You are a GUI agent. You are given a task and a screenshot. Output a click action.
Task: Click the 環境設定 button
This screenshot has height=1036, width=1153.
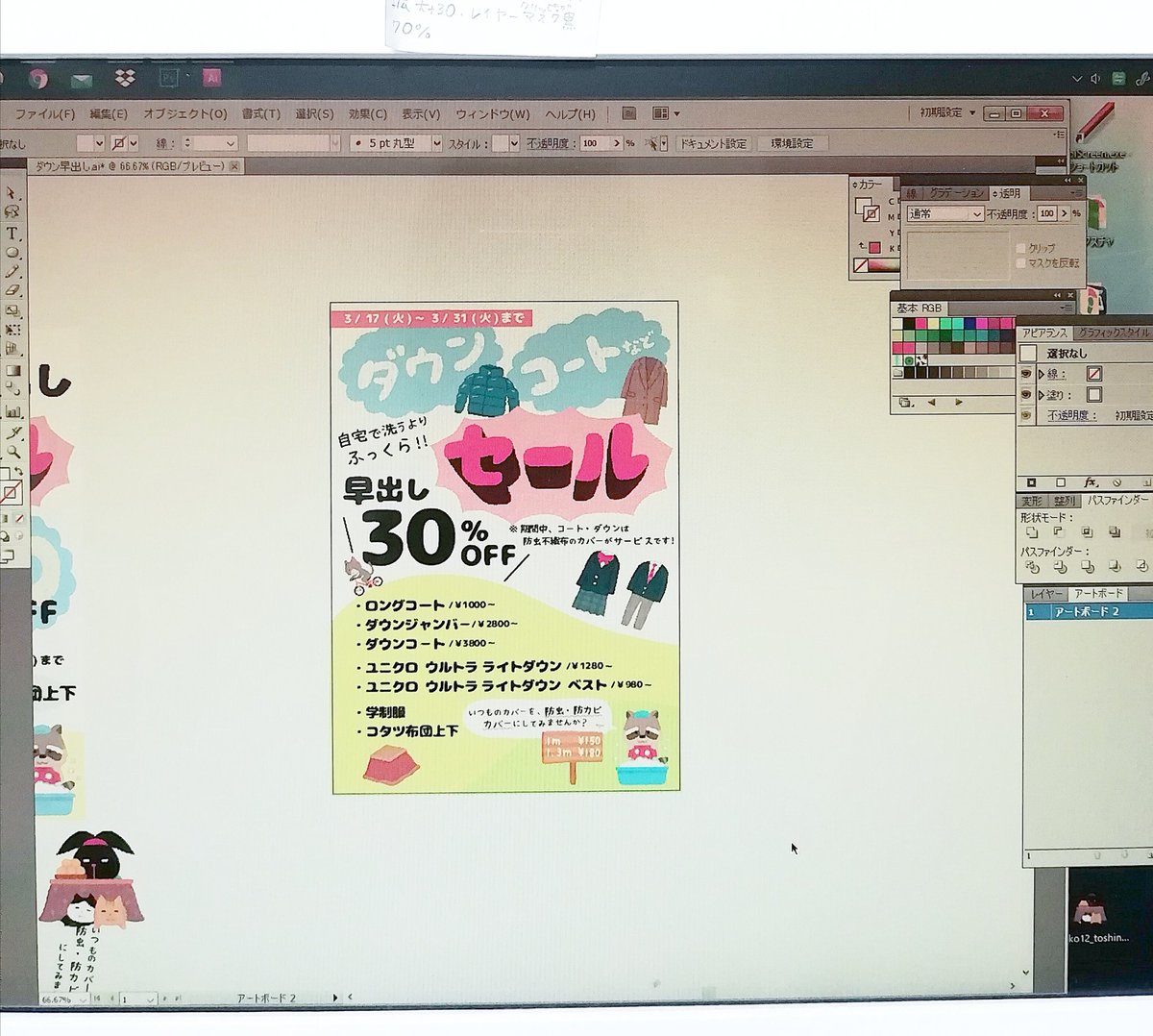click(x=793, y=143)
